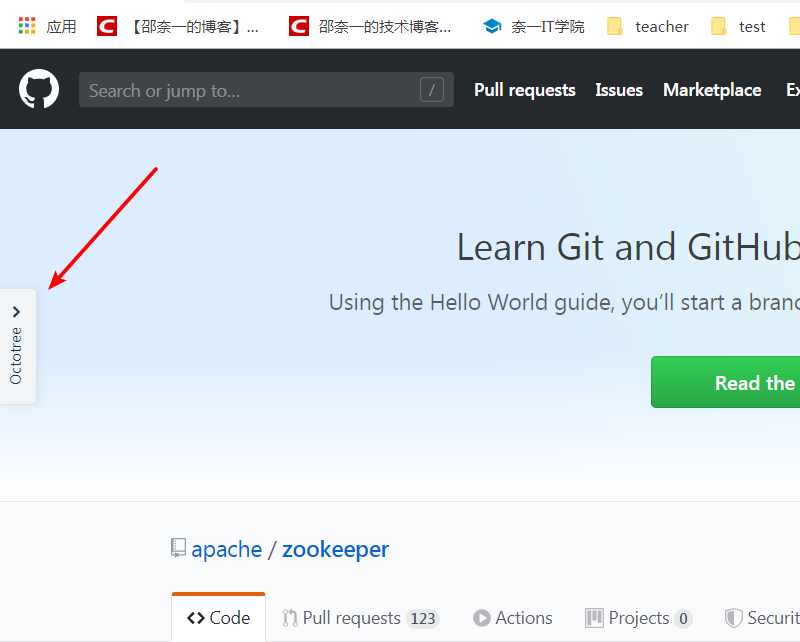800x642 pixels.
Task: Click the green Read the guide button
Action: tap(726, 382)
